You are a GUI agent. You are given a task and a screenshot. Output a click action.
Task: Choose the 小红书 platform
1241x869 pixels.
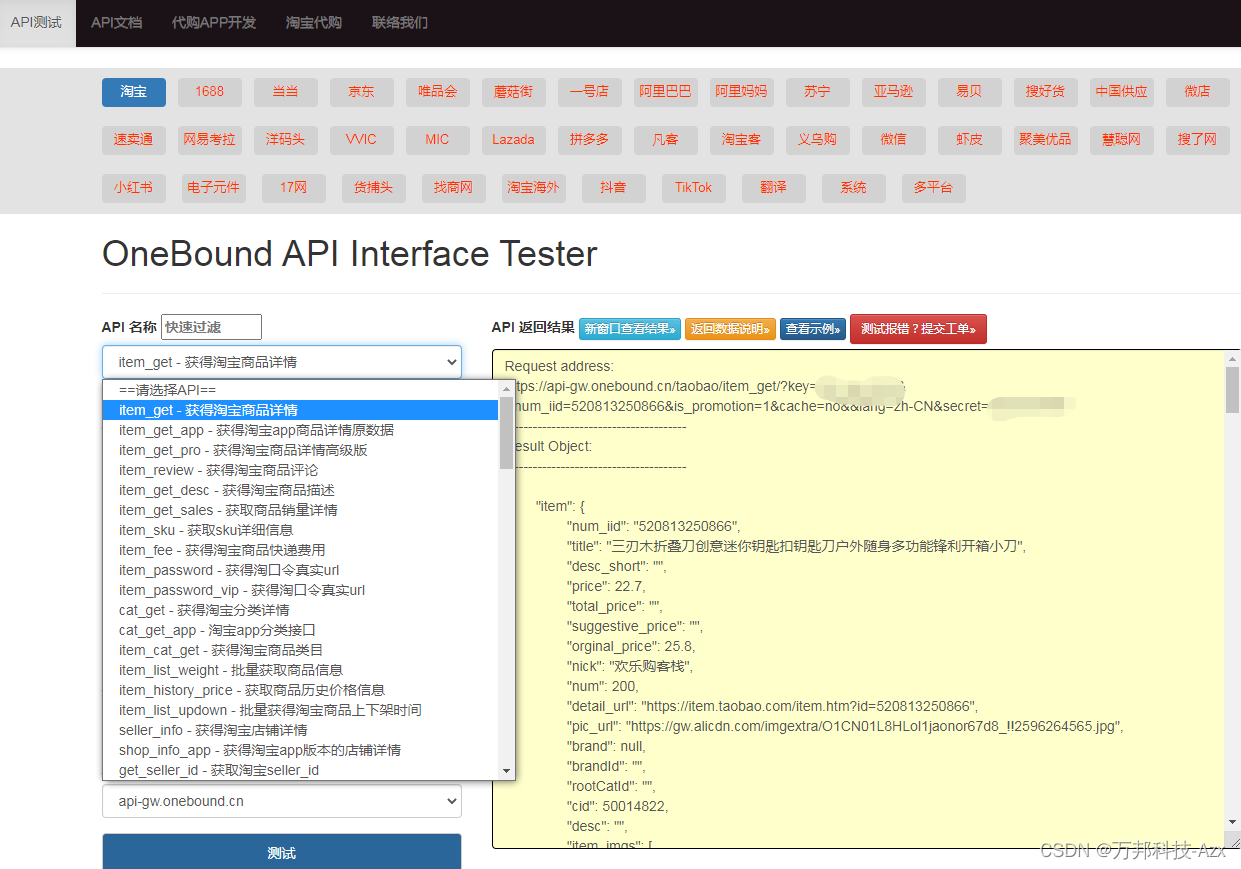134,188
